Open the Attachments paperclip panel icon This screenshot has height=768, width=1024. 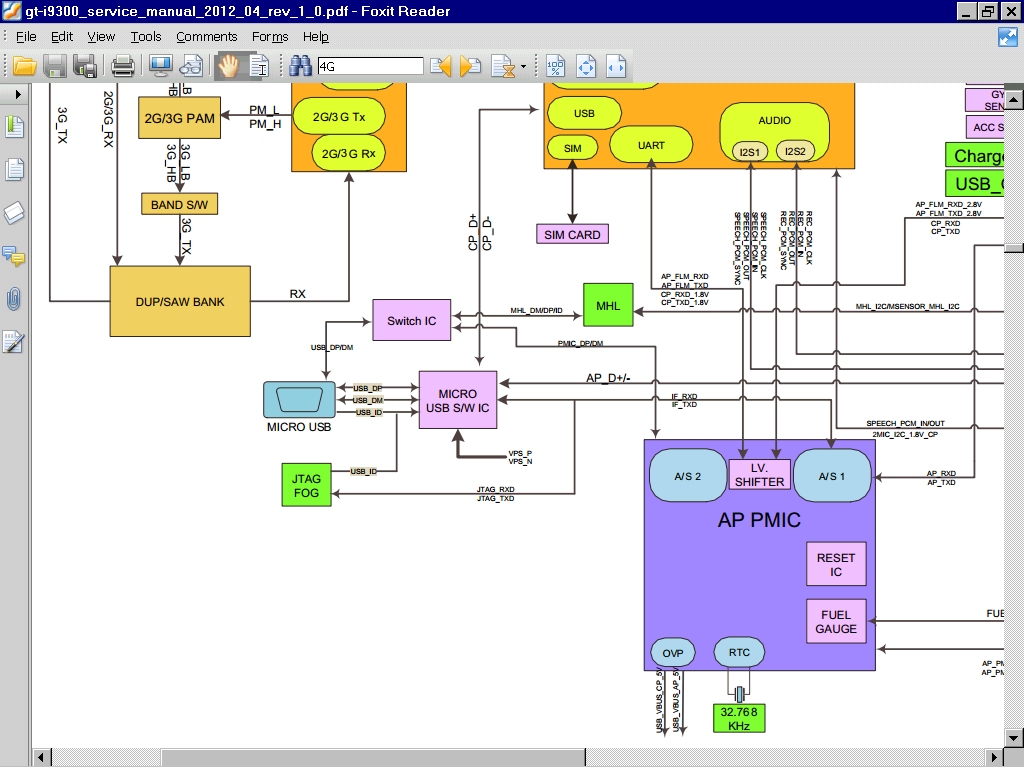14,299
